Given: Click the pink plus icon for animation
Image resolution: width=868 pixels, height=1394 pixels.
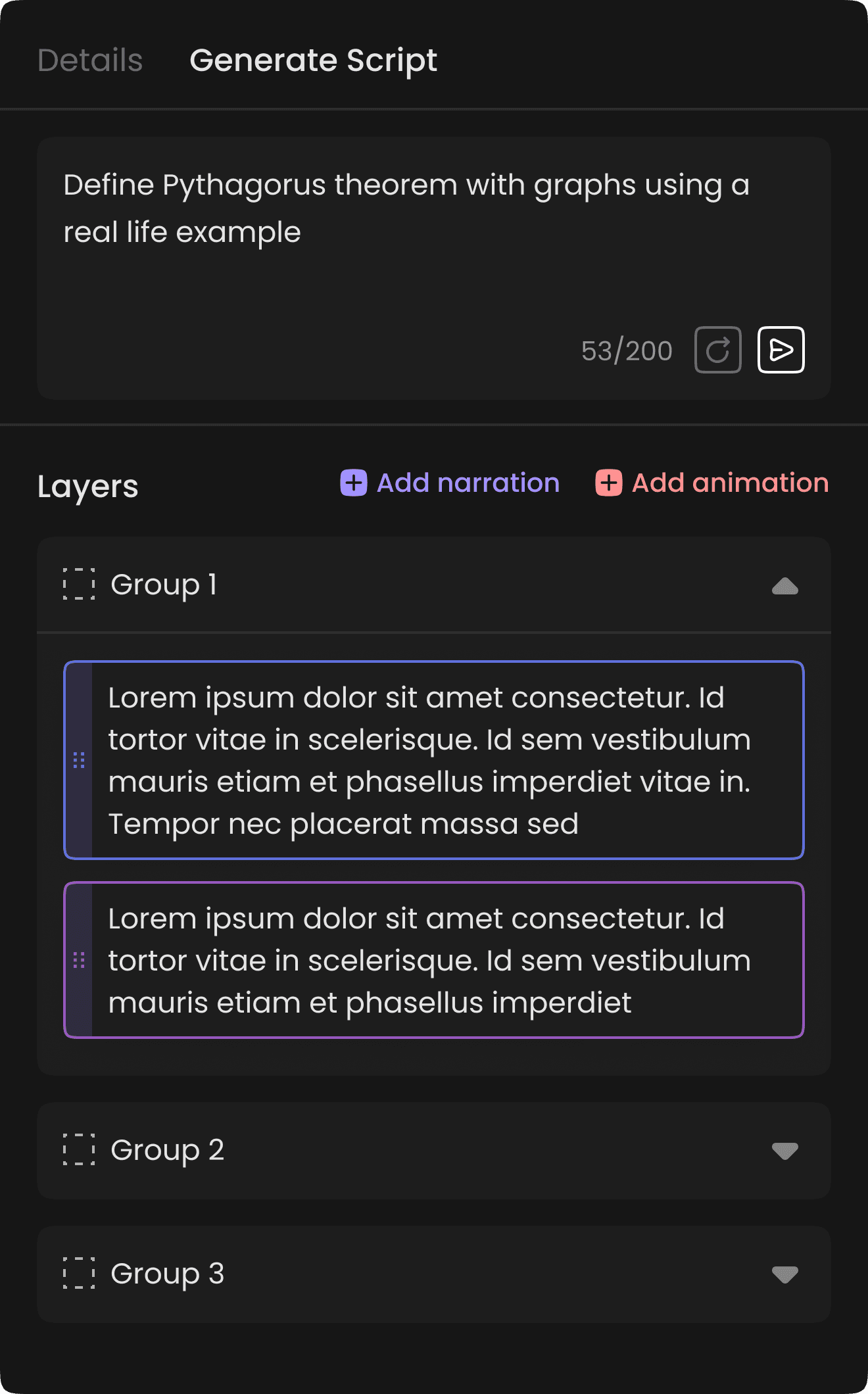Looking at the screenshot, I should click(x=609, y=483).
